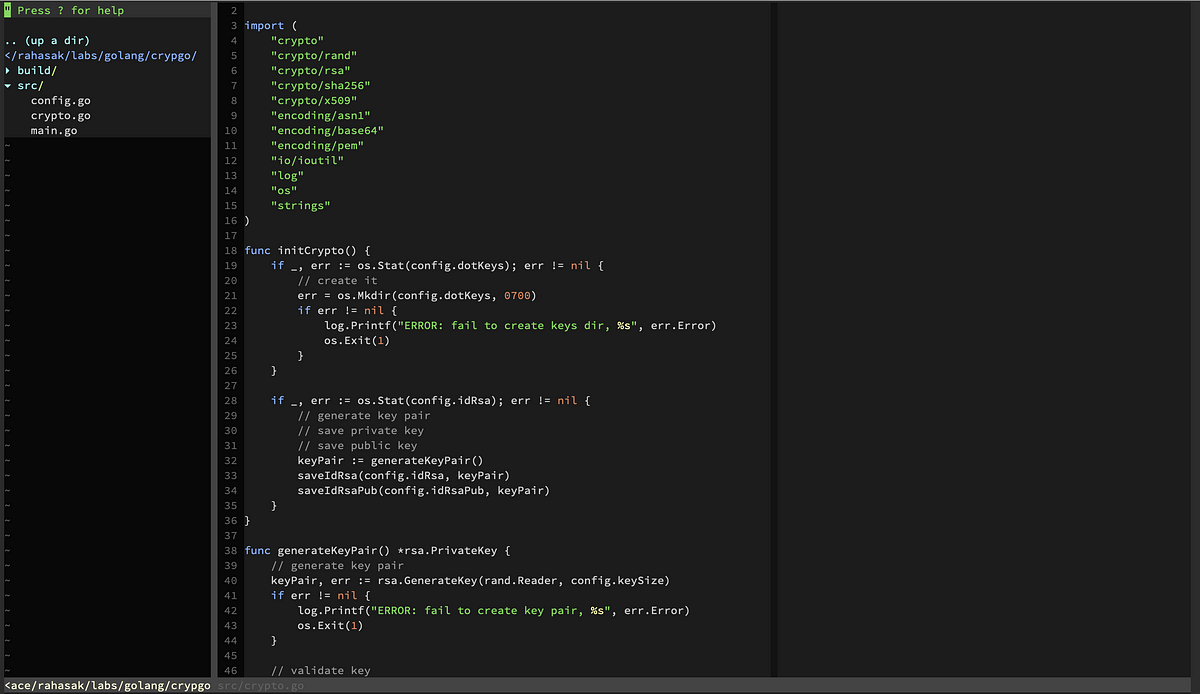
Task: Click the 'keyPair := generateKeyPair()' line
Action: tap(391, 460)
